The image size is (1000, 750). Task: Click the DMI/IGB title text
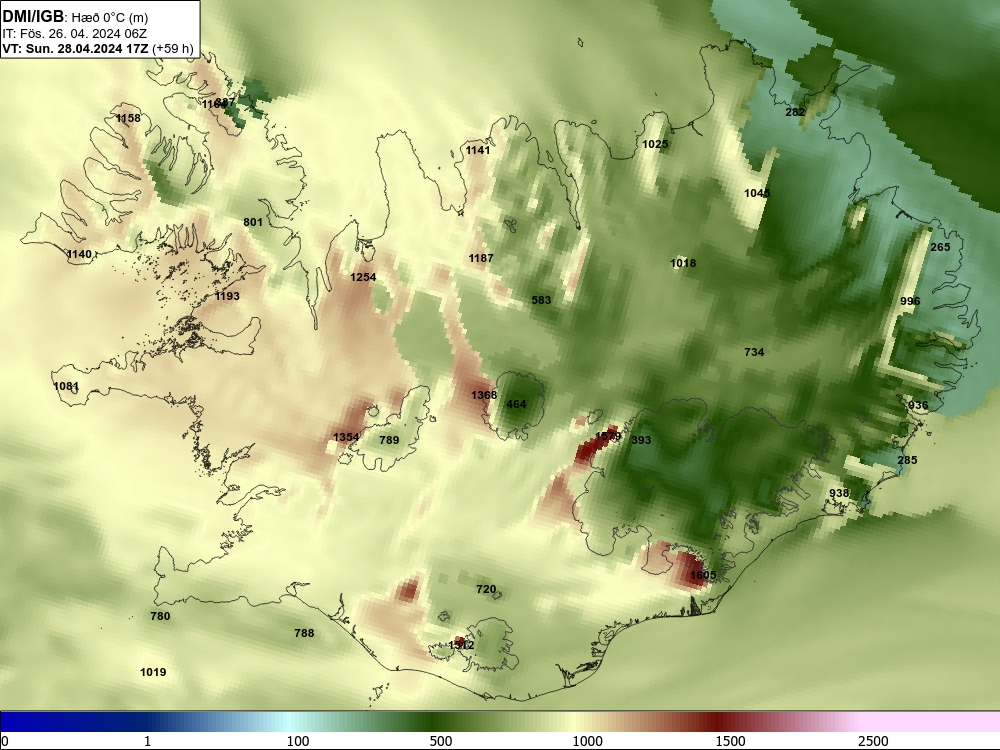34,16
